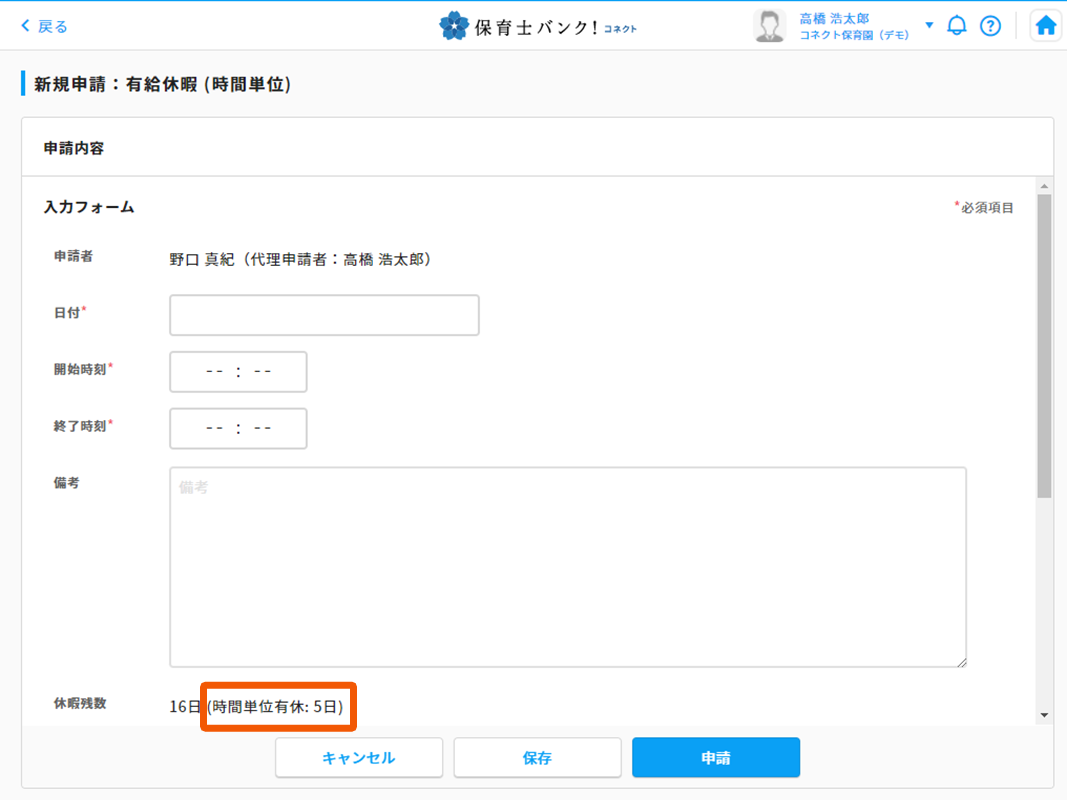
Task: Submit with the blue 申請 button
Action: [715, 758]
